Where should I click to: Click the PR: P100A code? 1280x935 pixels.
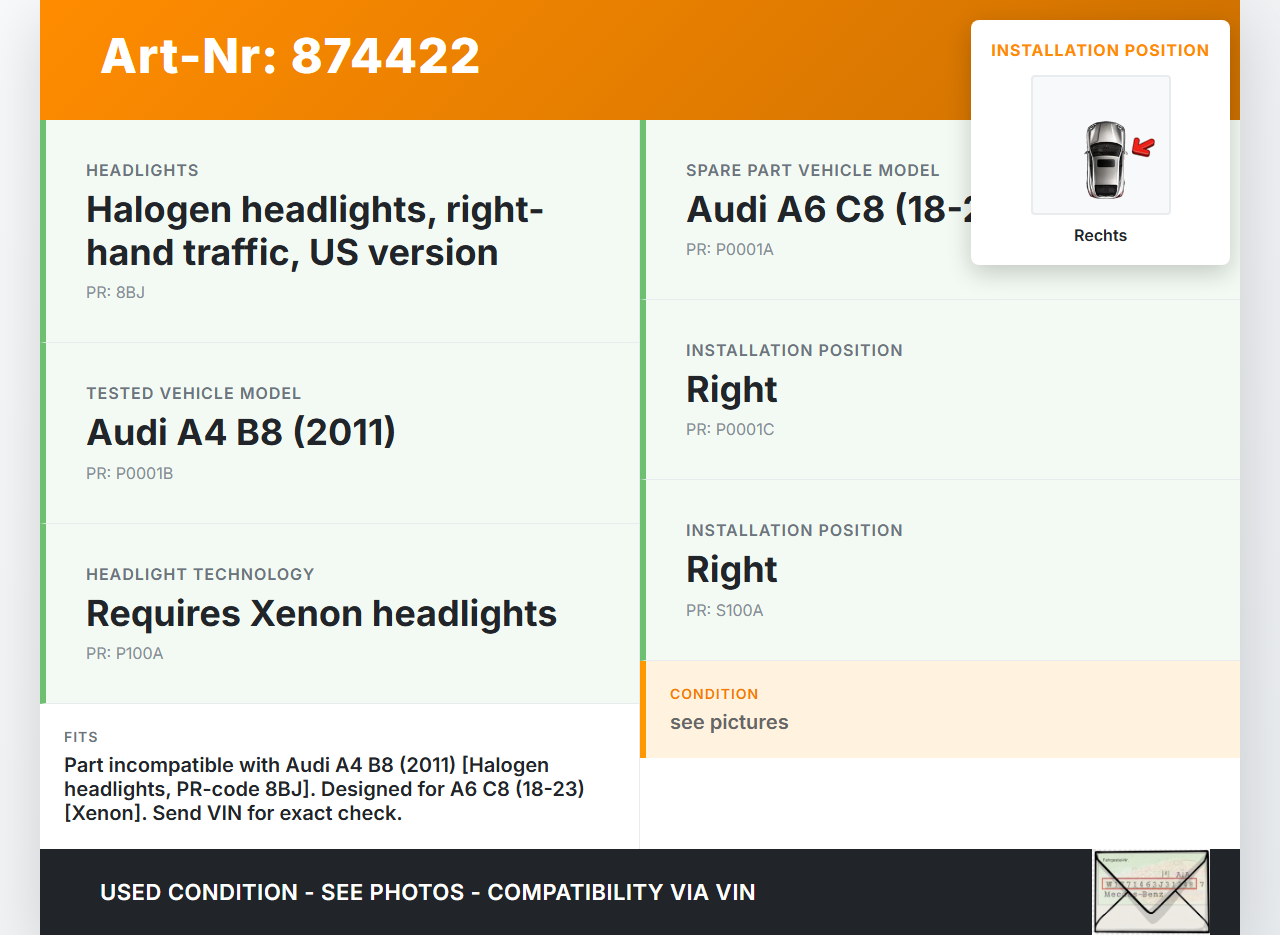[x=124, y=654]
